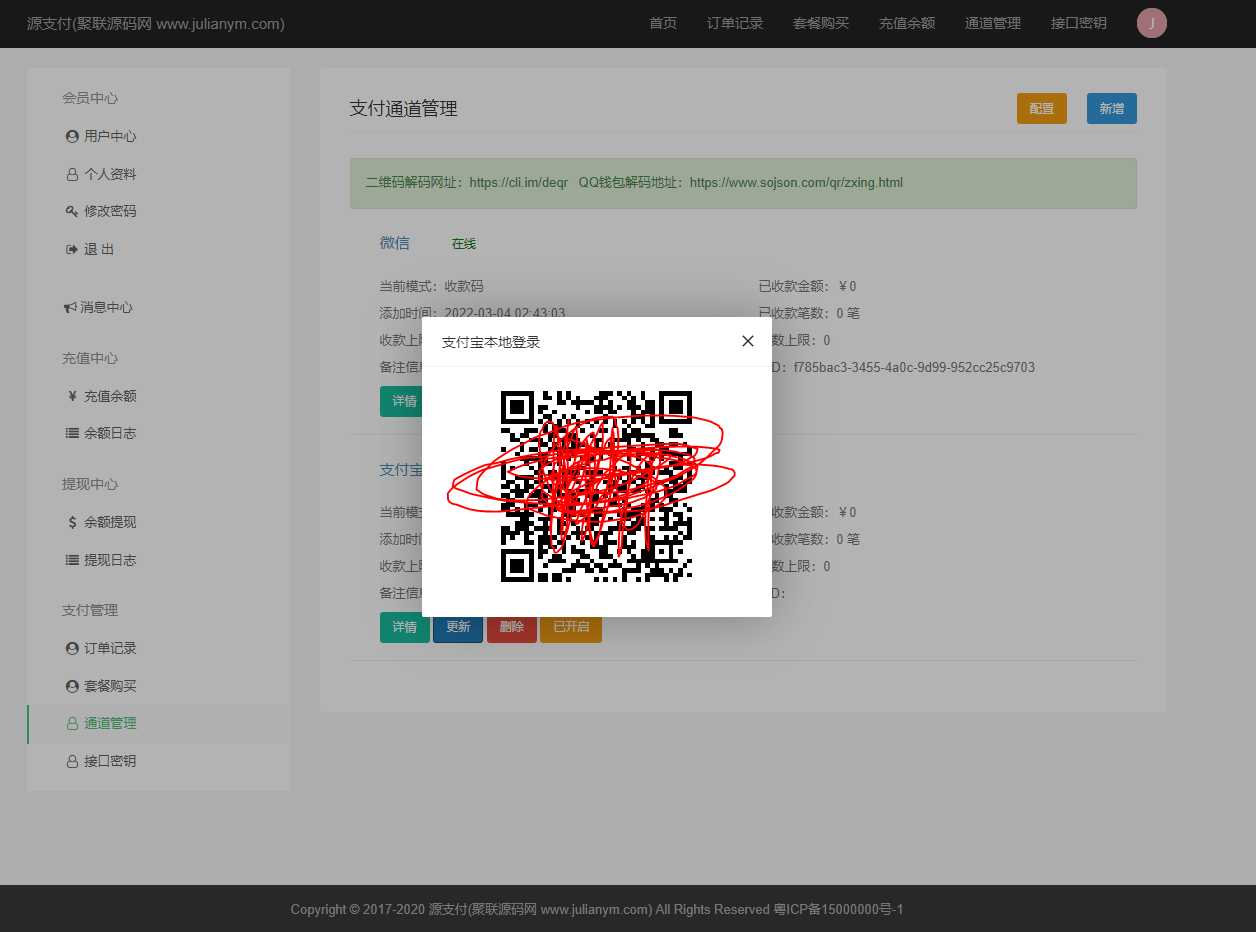Viewport: 1256px width, 932px height.
Task: Open the J user avatar menu
Action: [x=1152, y=23]
